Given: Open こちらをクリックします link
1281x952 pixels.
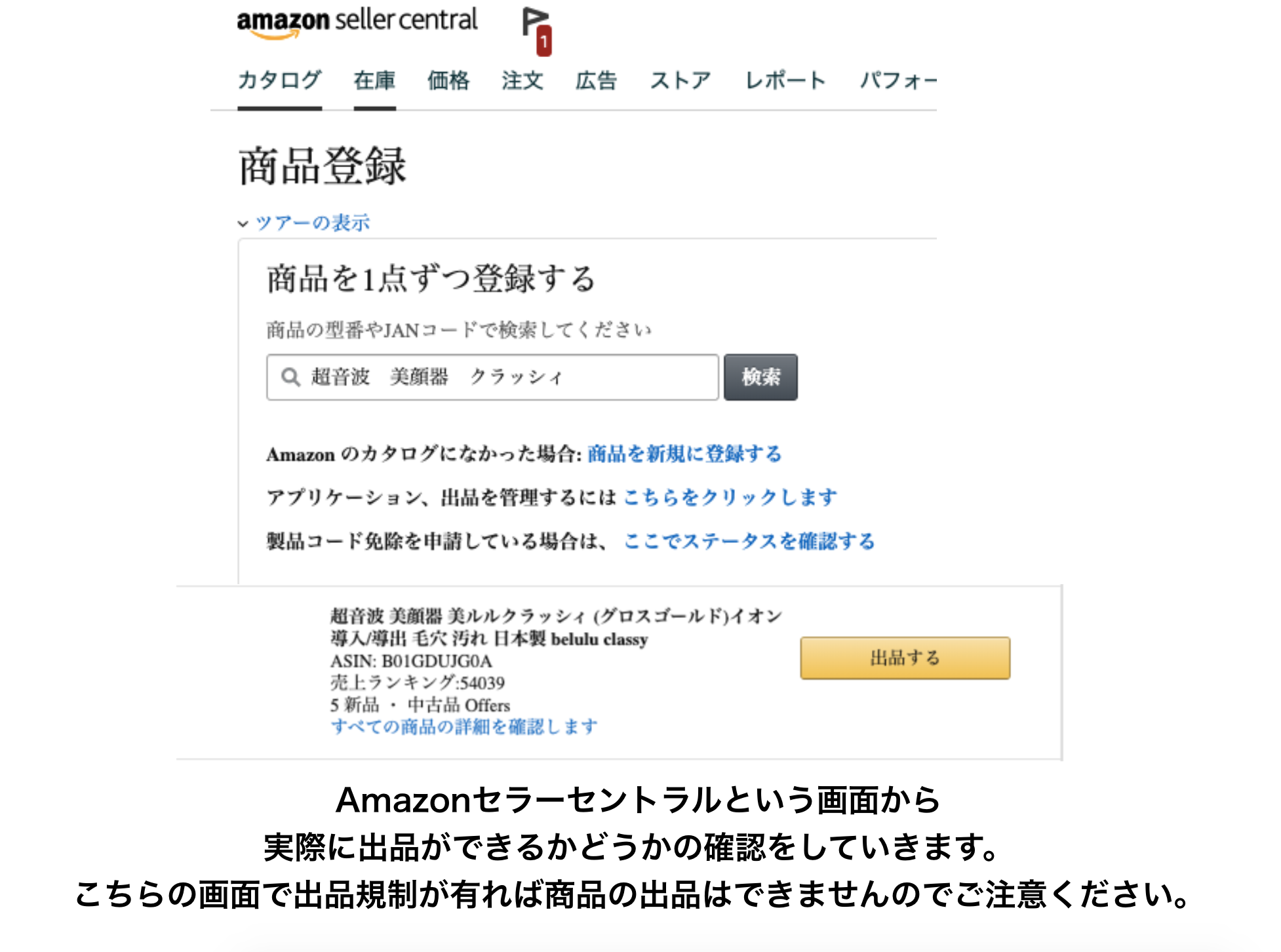Looking at the screenshot, I should (730, 498).
